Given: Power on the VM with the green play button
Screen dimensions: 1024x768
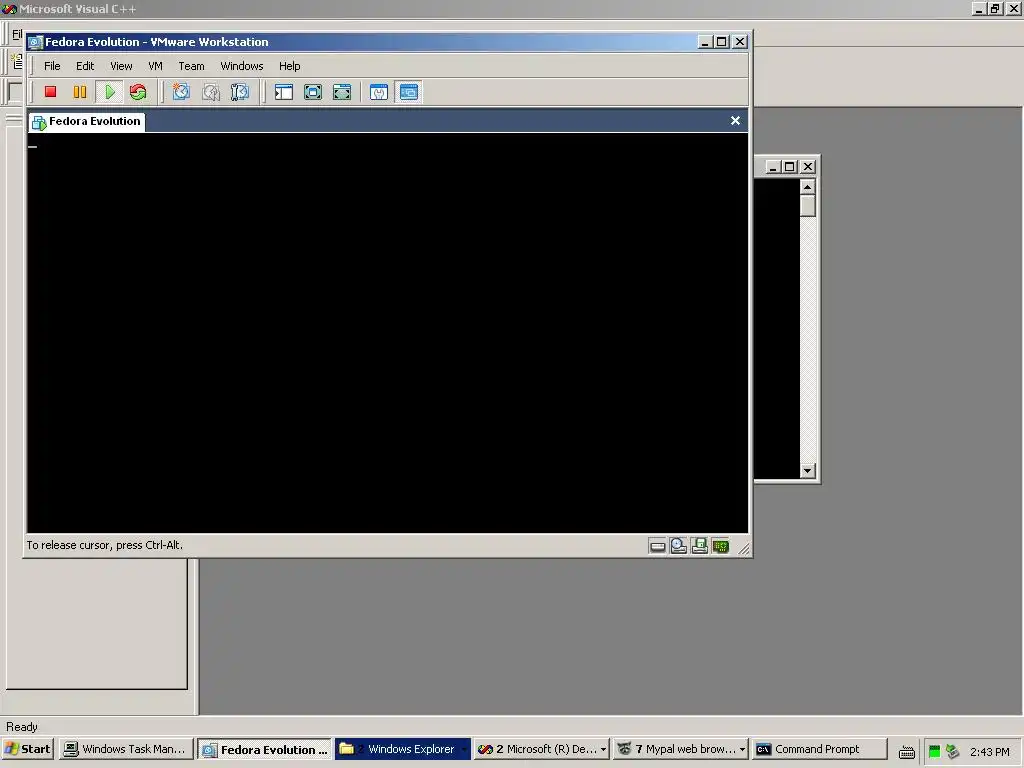Looking at the screenshot, I should pos(110,92).
